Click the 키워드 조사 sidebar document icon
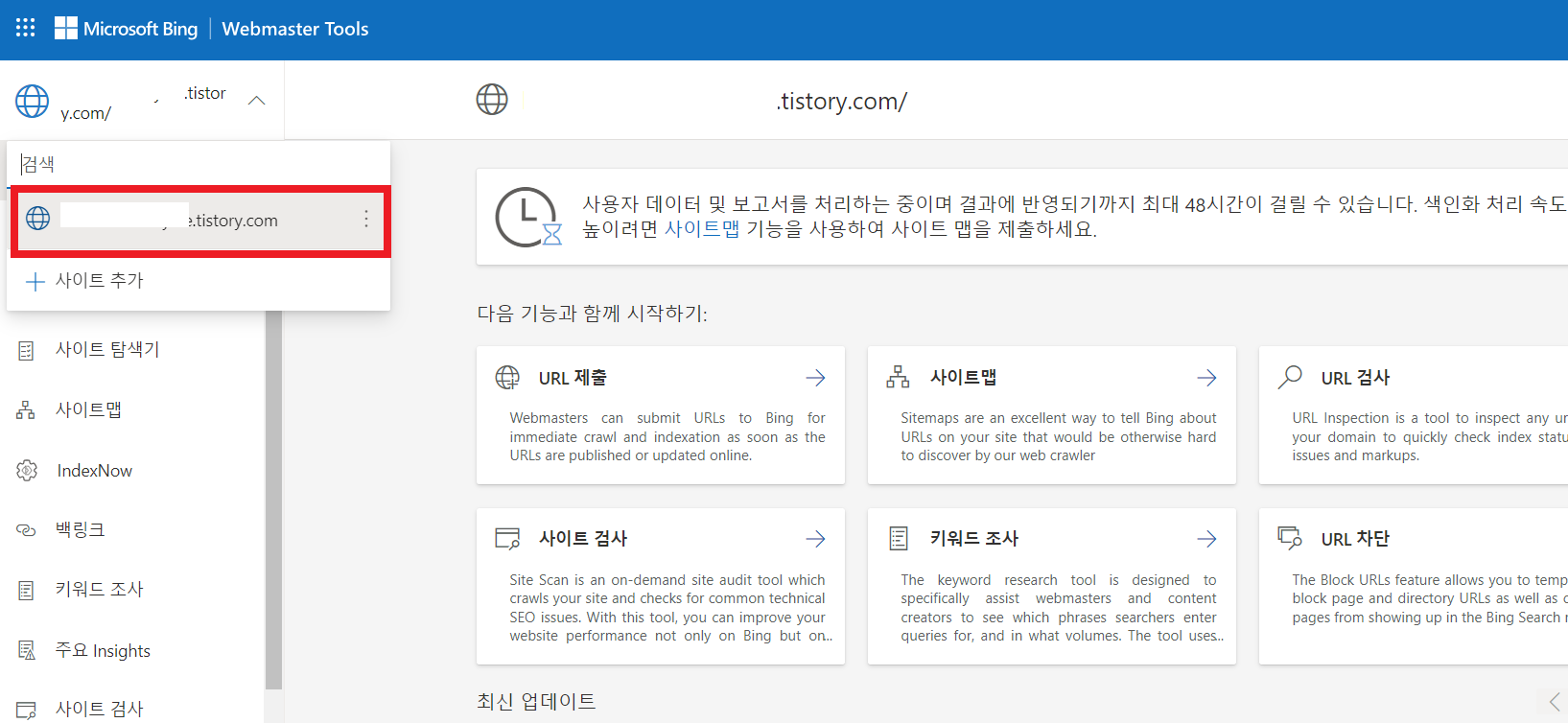Image resolution: width=1568 pixels, height=723 pixels. tap(27, 591)
